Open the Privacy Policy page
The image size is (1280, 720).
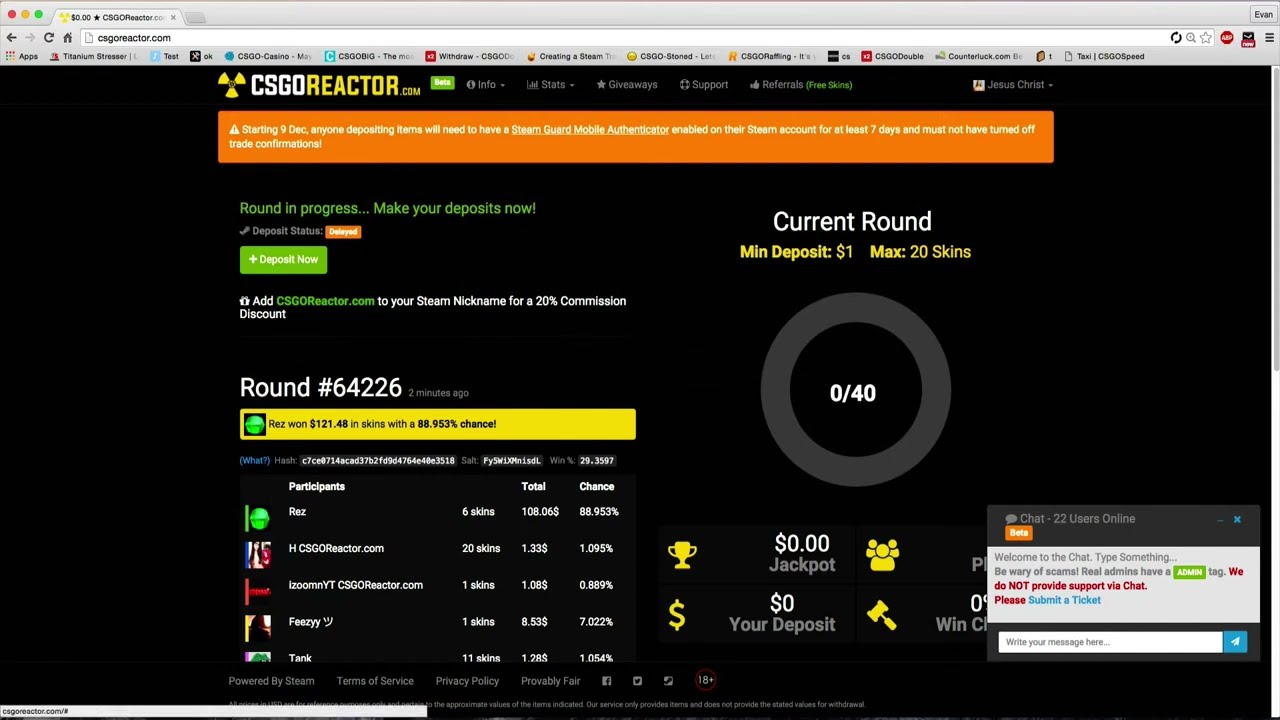(467, 681)
